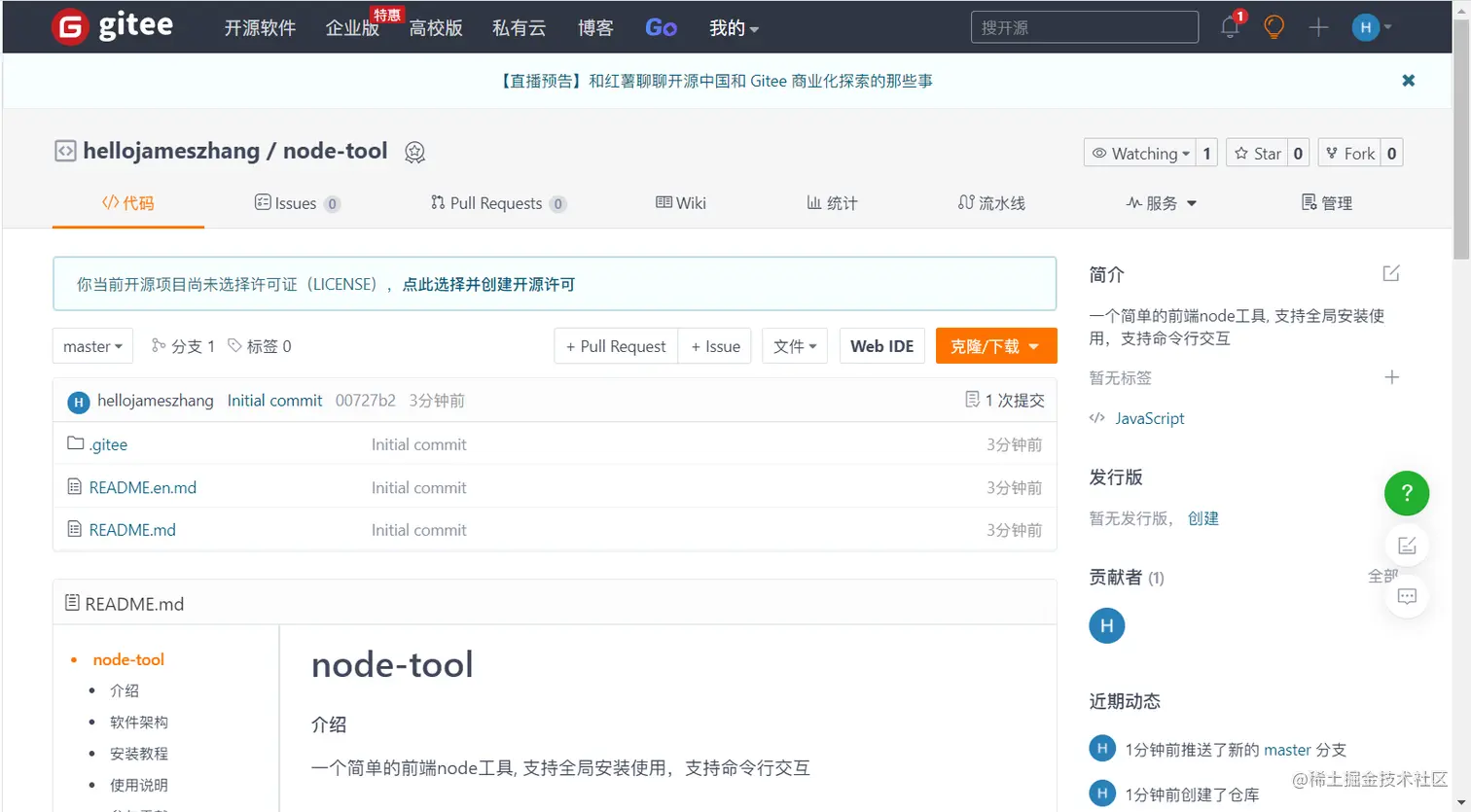This screenshot has width=1471, height=812.
Task: View 标签 0 tags
Action: coord(260,346)
